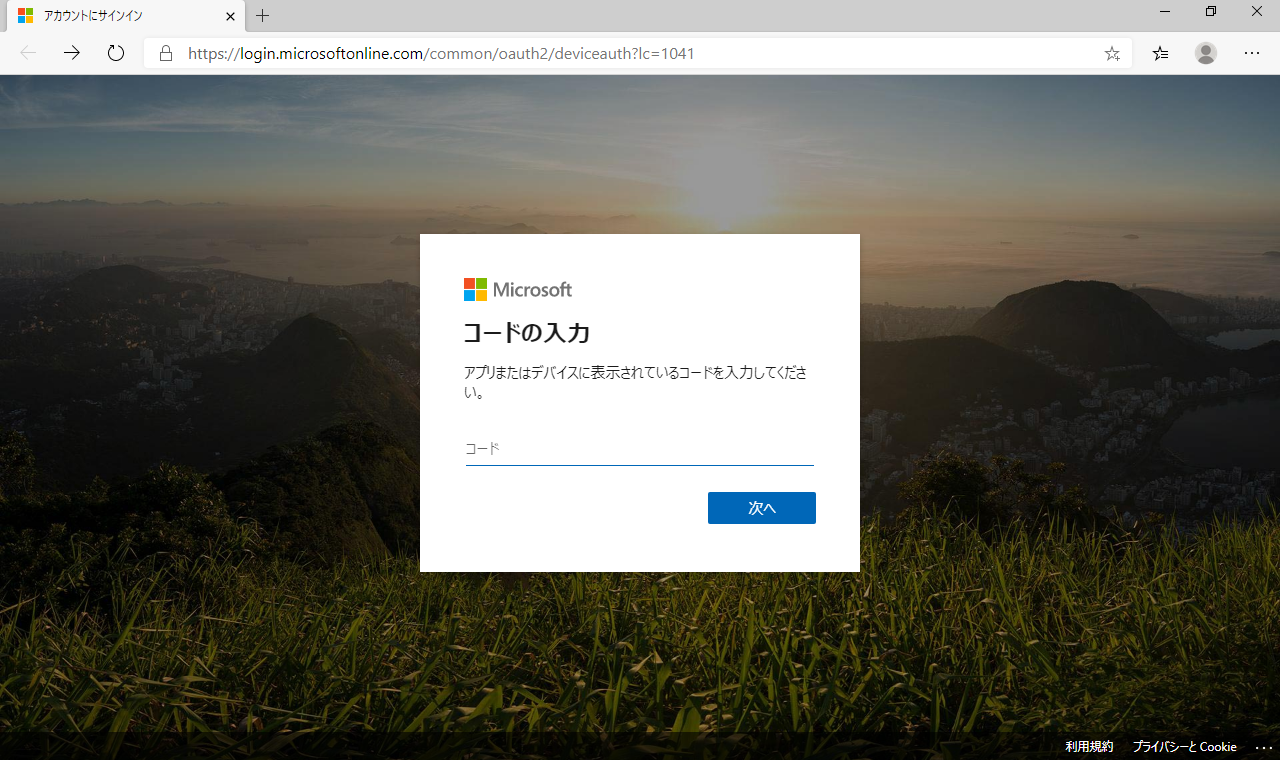Click the instruction text アプリまたはデバイスに表示
Image resolution: width=1280 pixels, height=760 pixels.
tap(636, 382)
